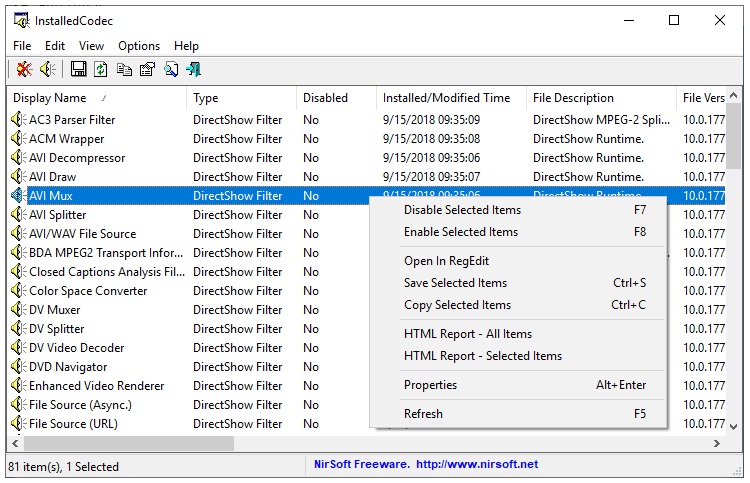Click the floppy disk Save icon
Image resolution: width=750 pixels, height=483 pixels.
click(78, 69)
